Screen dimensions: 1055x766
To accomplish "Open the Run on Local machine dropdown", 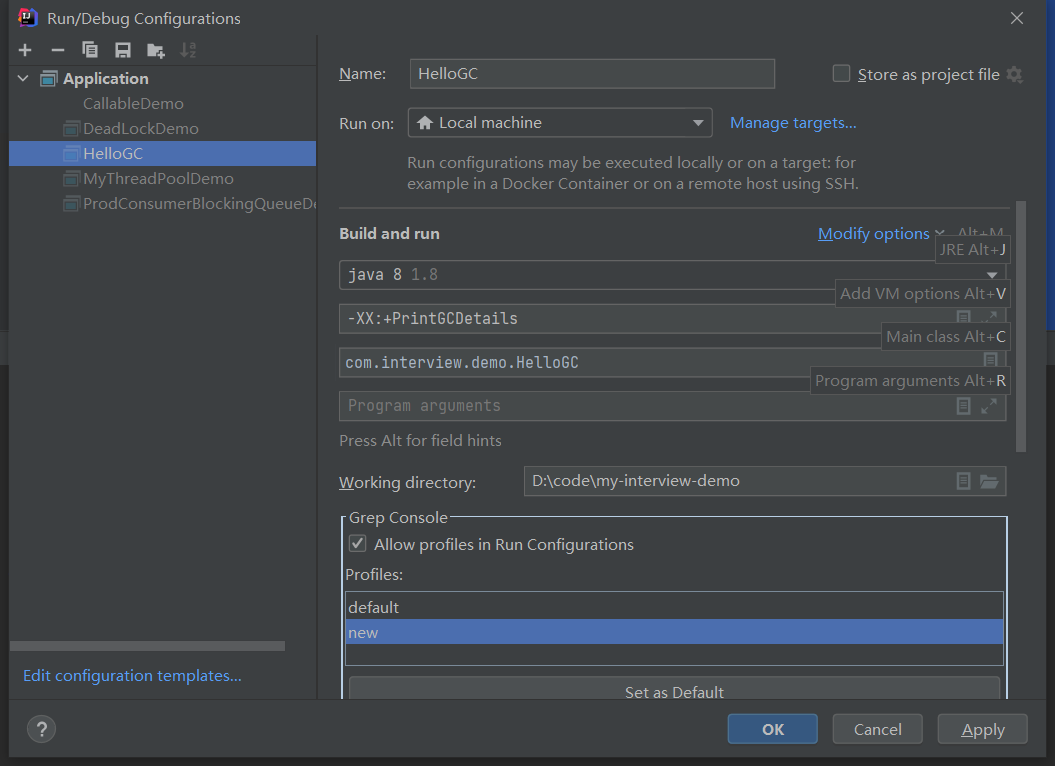I will pyautogui.click(x=560, y=123).
